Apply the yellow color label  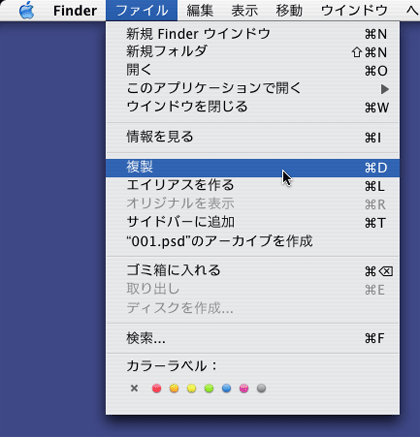tap(192, 388)
